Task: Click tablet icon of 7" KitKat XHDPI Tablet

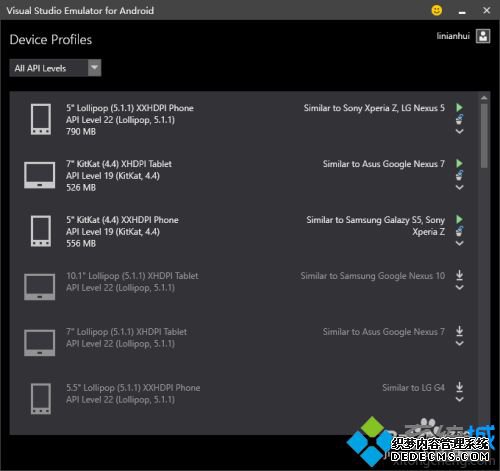Action: 39,175
